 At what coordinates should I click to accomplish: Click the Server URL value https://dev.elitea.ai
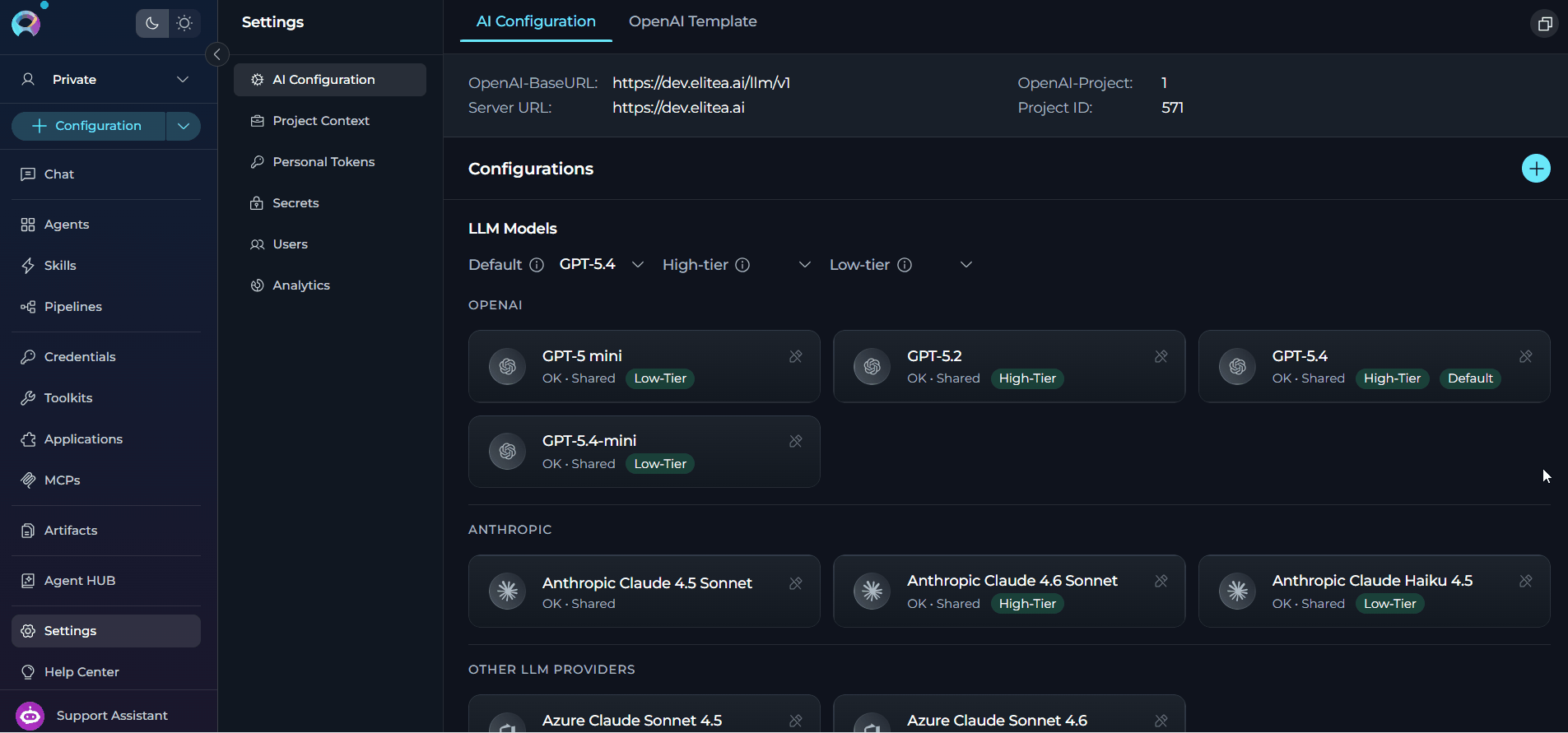pyautogui.click(x=678, y=108)
